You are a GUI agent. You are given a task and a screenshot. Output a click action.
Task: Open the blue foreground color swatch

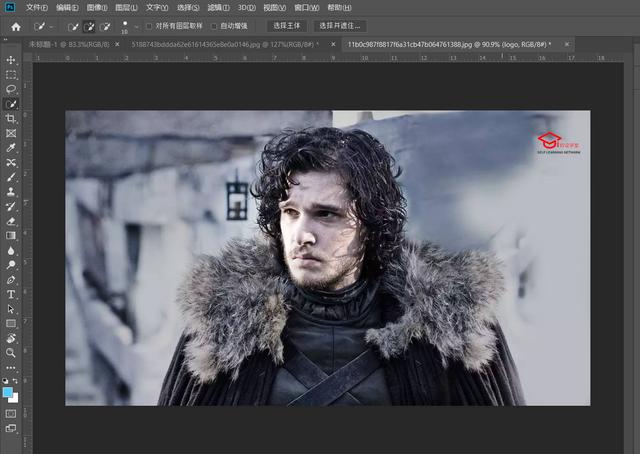pyautogui.click(x=7, y=392)
